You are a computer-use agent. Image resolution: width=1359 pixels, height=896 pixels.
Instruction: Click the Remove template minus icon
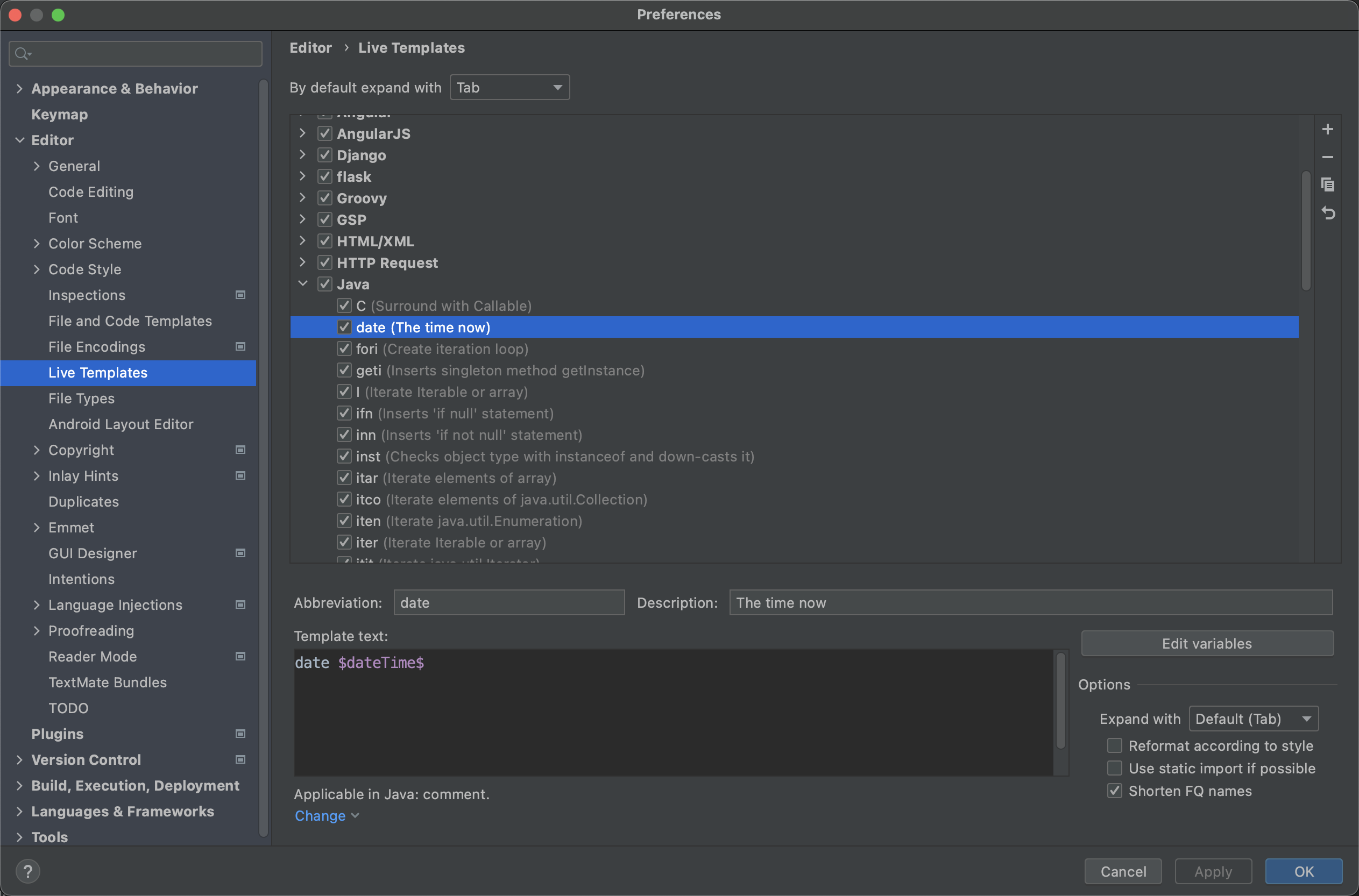click(1327, 157)
